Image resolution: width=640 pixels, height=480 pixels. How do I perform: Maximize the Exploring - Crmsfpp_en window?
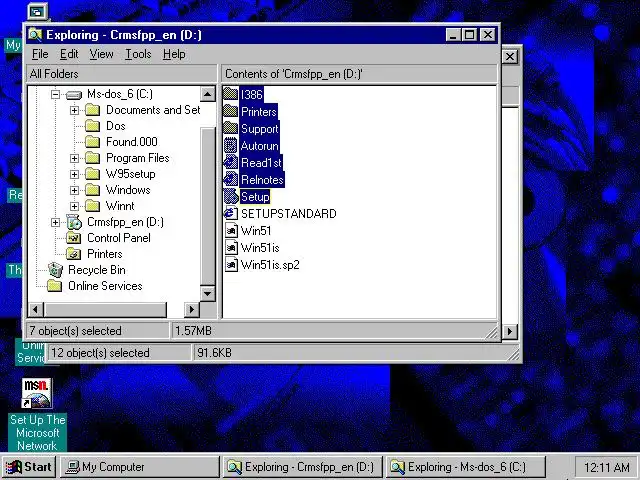pyautogui.click(x=469, y=35)
